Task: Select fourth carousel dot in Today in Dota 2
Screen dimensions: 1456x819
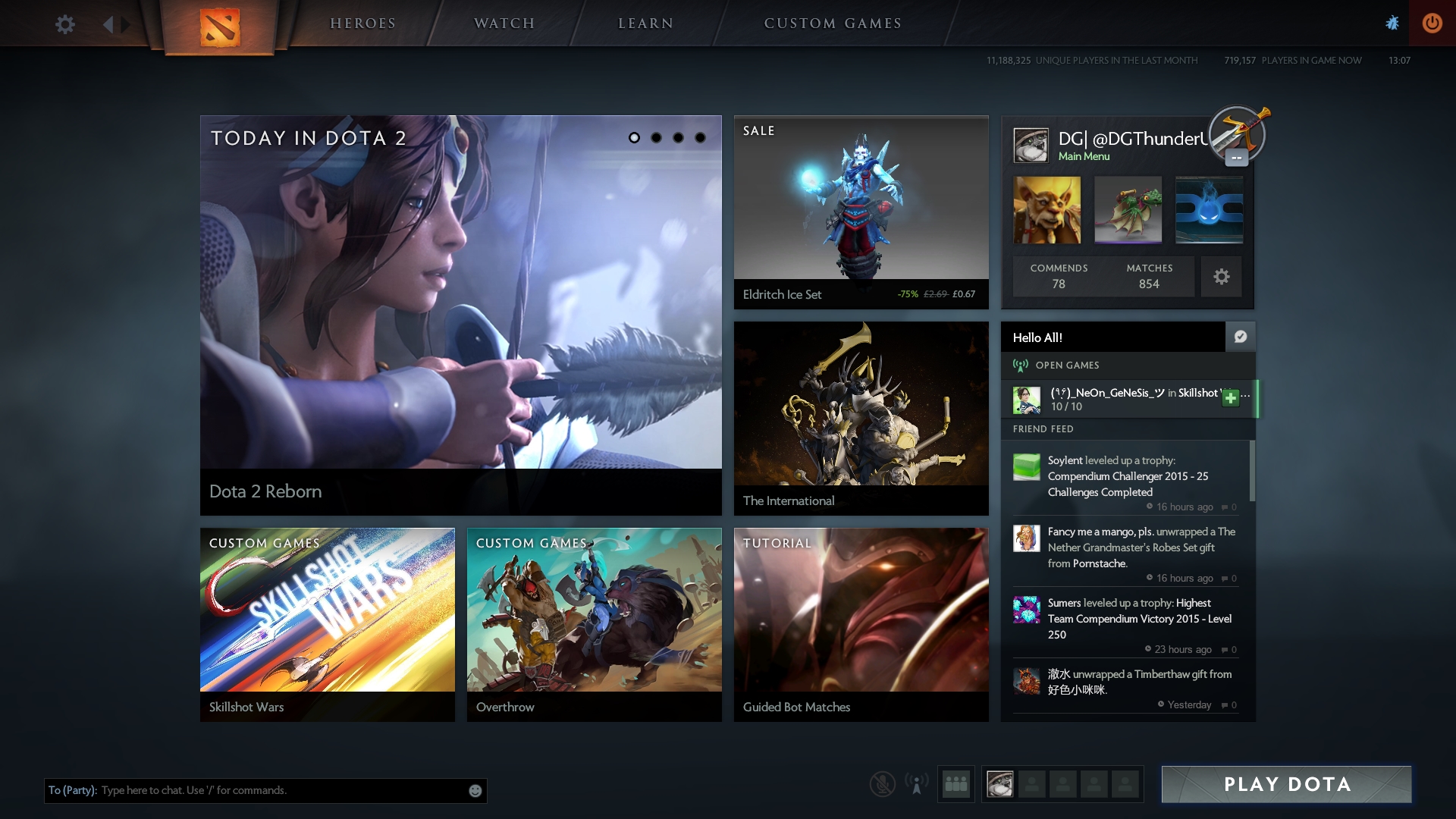Action: 700,138
